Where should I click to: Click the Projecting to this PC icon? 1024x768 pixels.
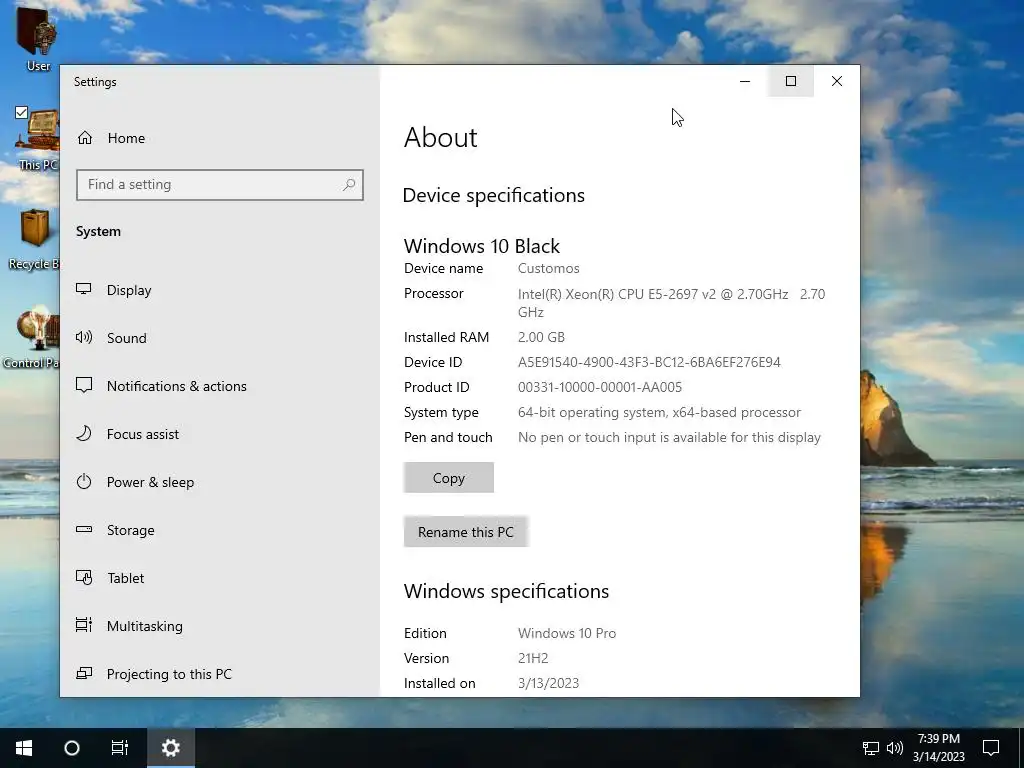click(84, 673)
